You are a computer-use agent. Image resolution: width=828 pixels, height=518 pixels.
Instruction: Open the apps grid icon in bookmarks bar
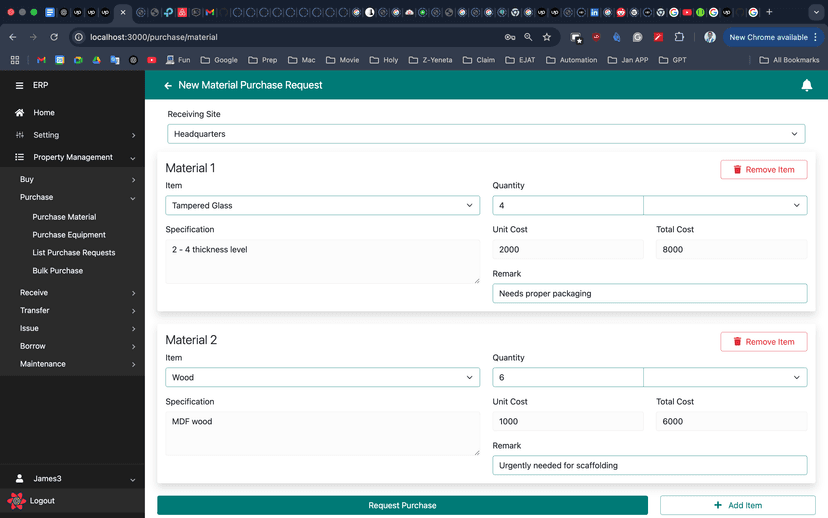click(15, 60)
